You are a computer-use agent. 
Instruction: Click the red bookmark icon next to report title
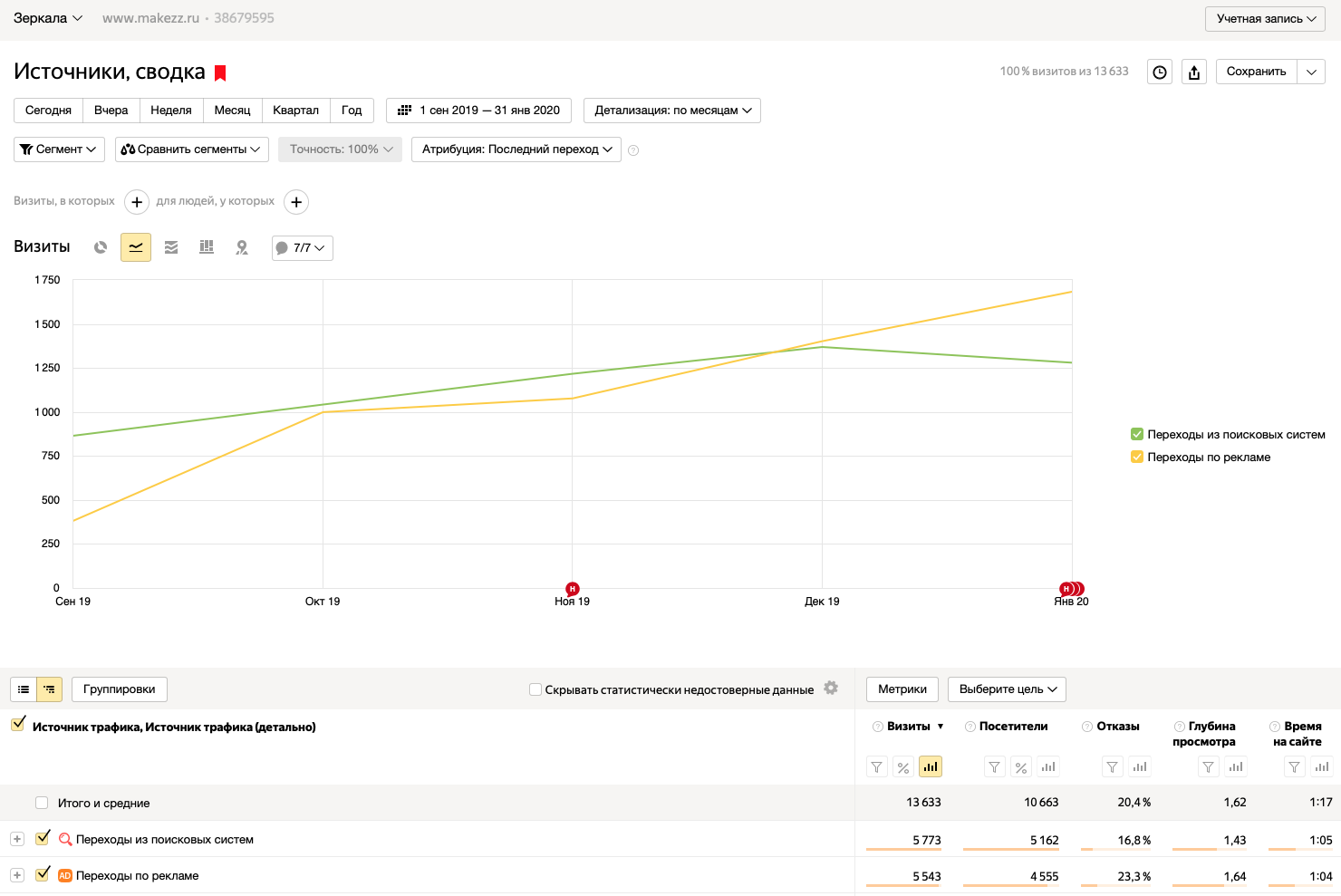point(220,73)
